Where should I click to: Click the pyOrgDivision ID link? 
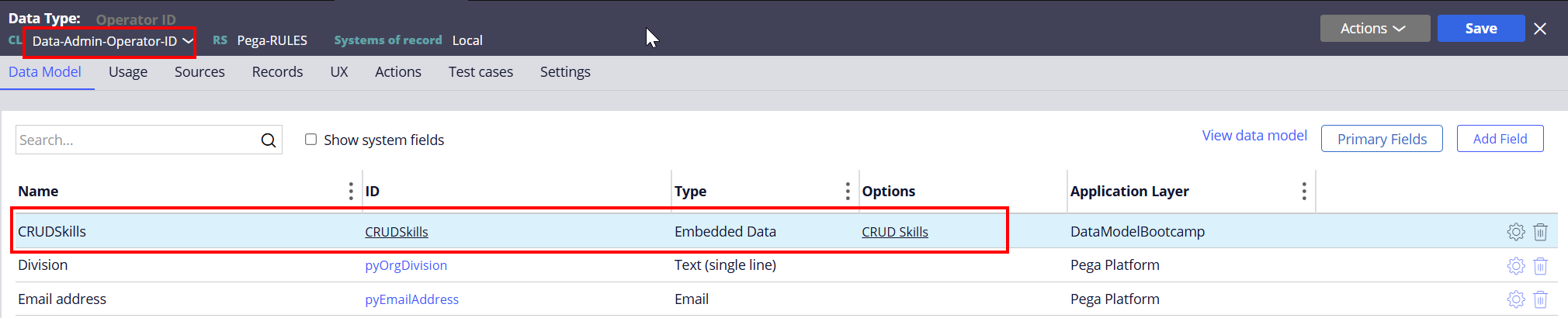(x=406, y=266)
